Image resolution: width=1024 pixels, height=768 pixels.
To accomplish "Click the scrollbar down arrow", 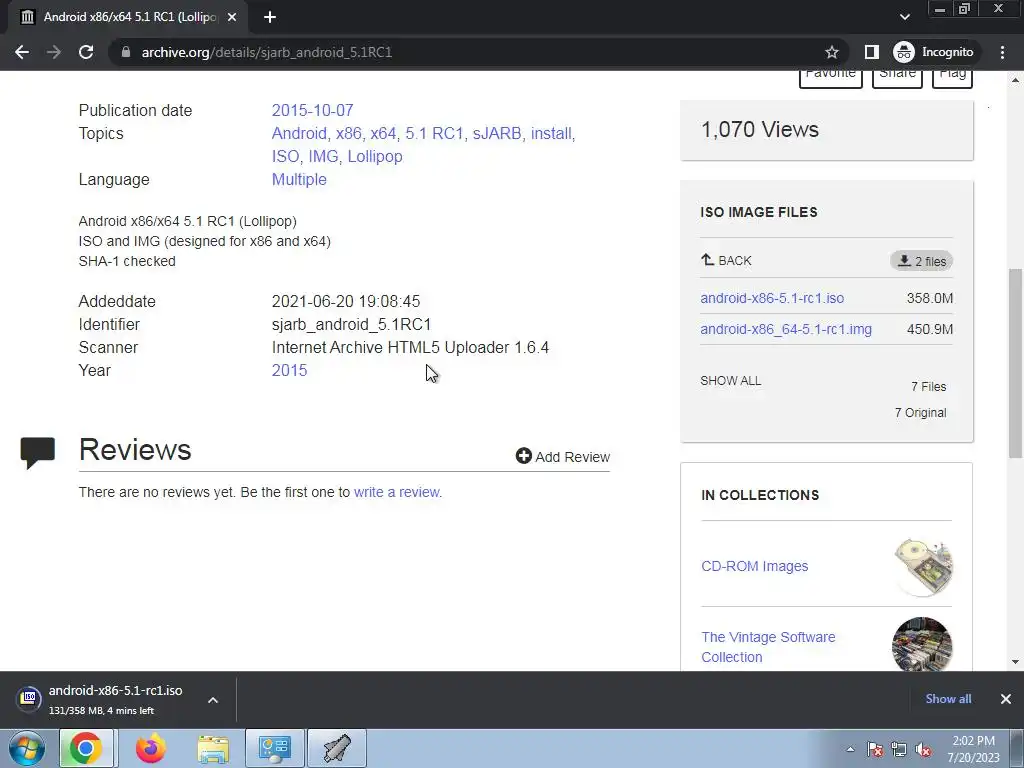I will pos(1016,662).
